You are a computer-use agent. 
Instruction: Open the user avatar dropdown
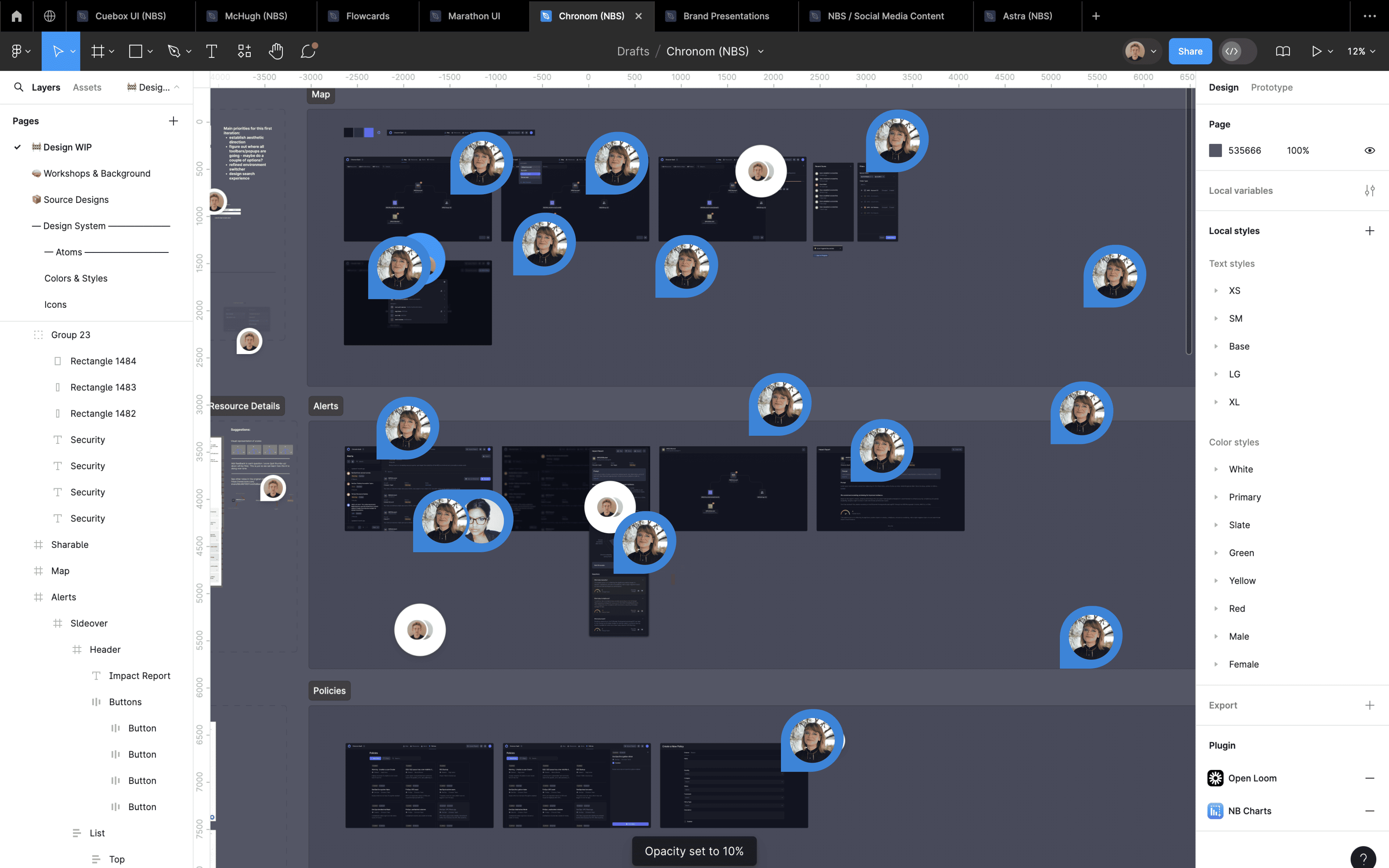1153,52
